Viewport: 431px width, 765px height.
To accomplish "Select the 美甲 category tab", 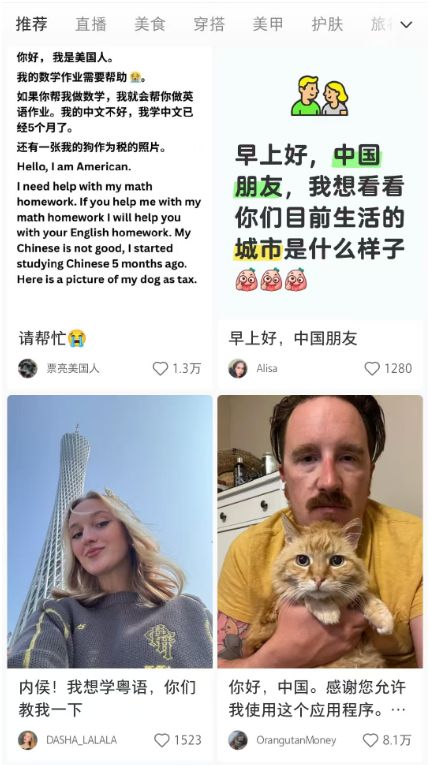I will 268,24.
